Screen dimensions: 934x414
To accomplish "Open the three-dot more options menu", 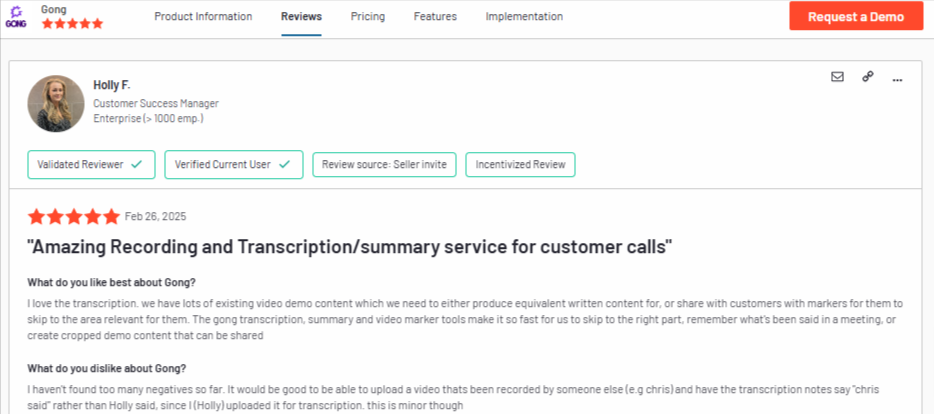I will 897,80.
